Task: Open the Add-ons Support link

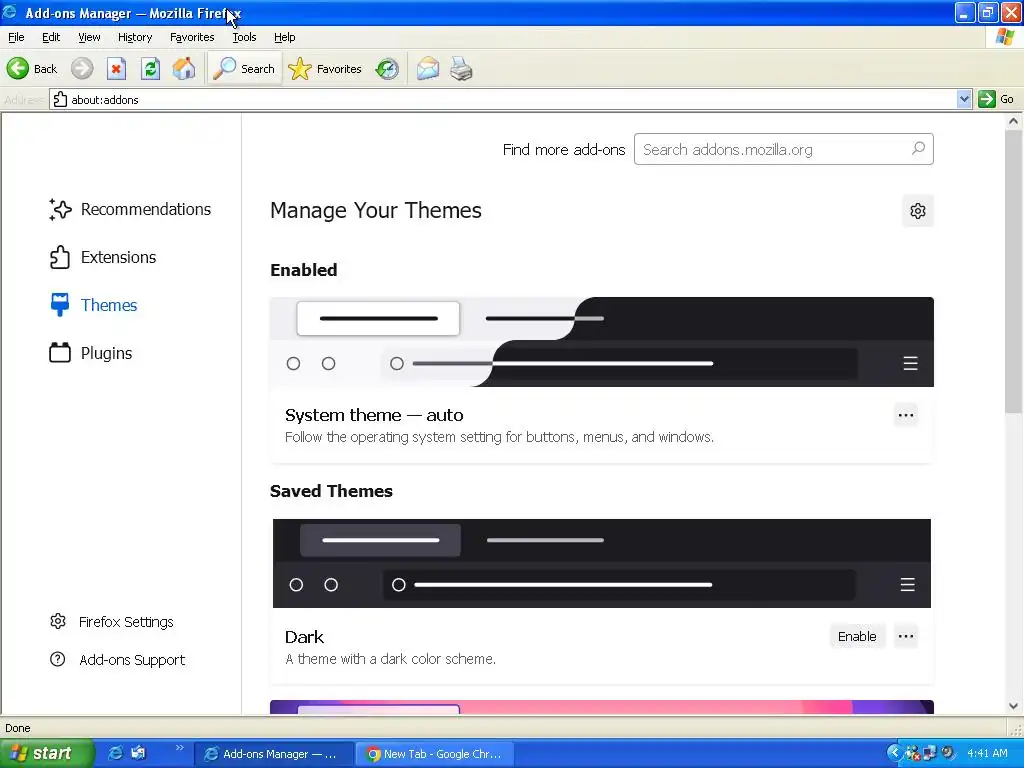Action: tap(118, 660)
